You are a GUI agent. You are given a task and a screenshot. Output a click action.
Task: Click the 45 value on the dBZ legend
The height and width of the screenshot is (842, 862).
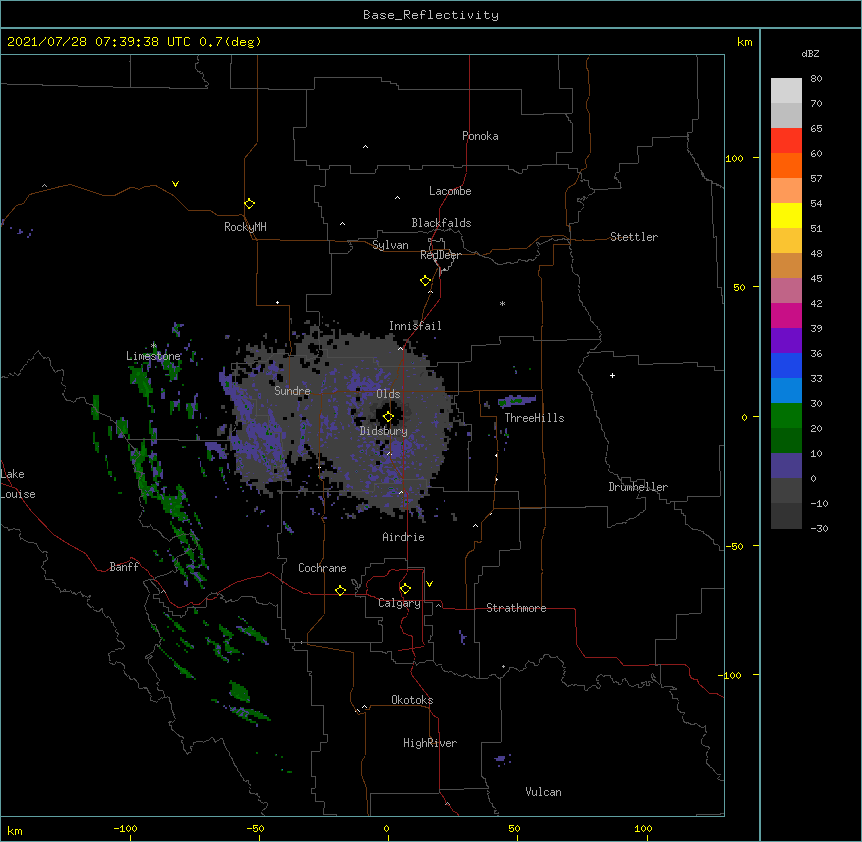[x=816, y=279]
